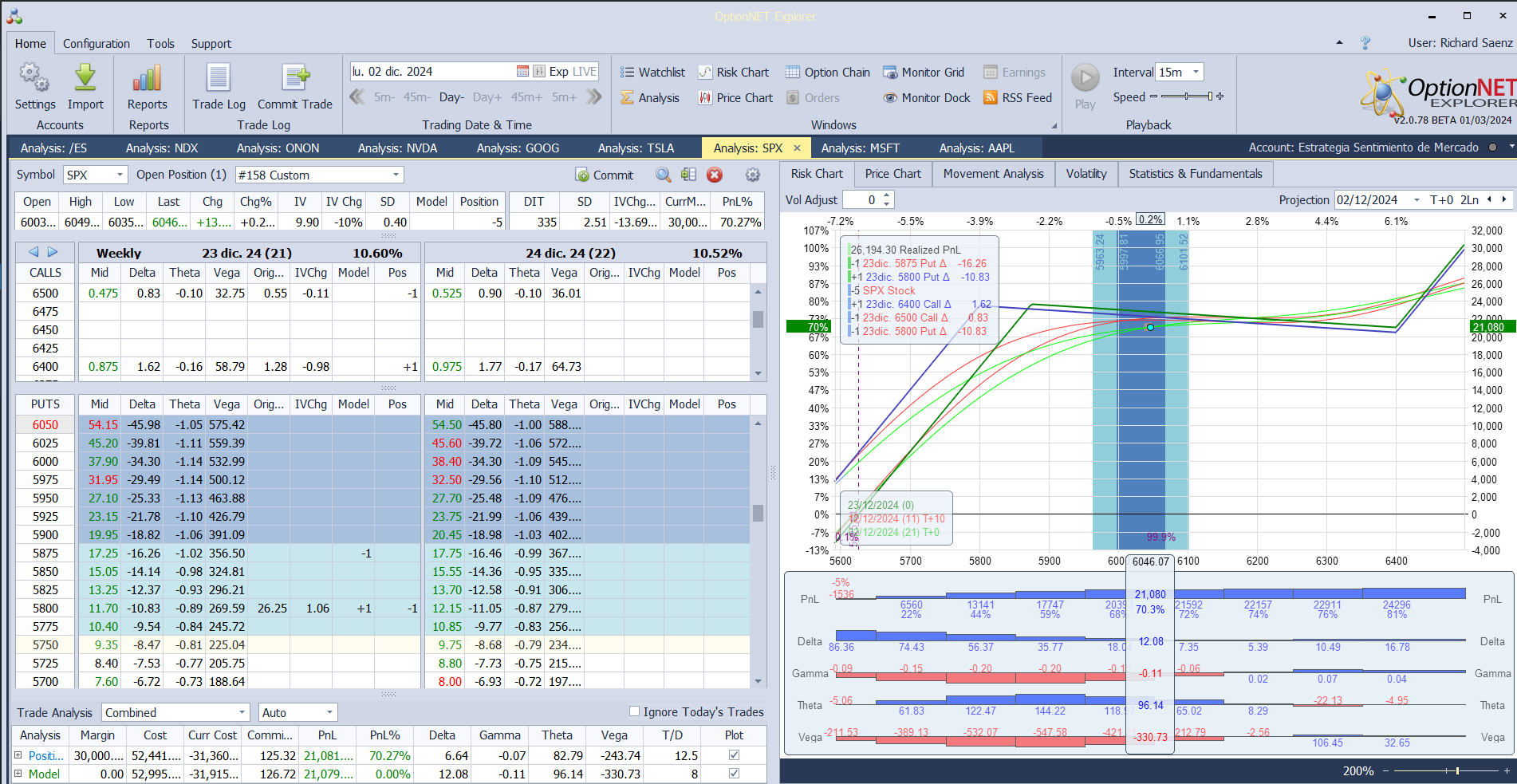Screen dimensions: 1517x784
Task: Open the Tools ribbon tab
Action: tap(160, 44)
